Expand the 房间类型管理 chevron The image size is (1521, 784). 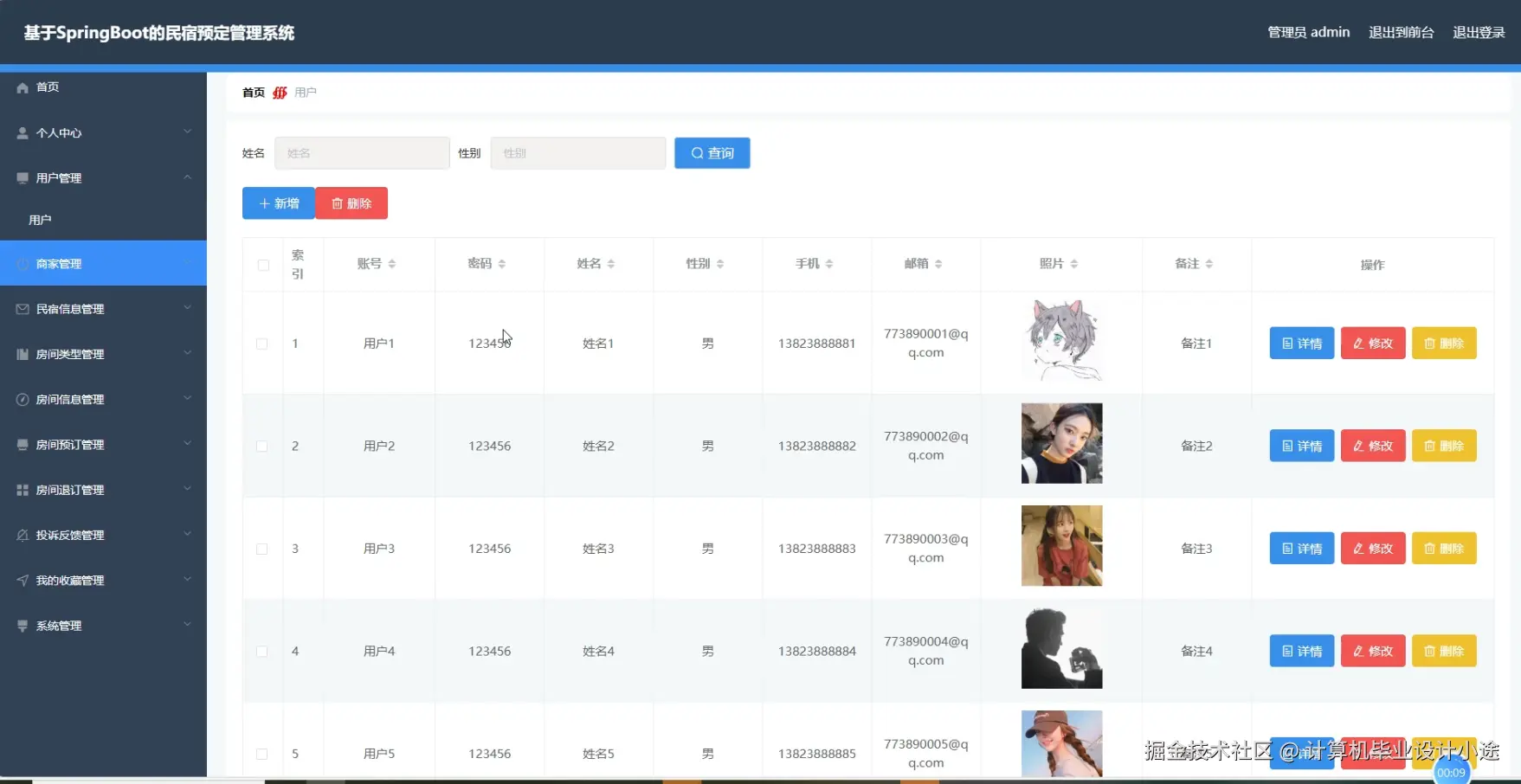click(188, 353)
